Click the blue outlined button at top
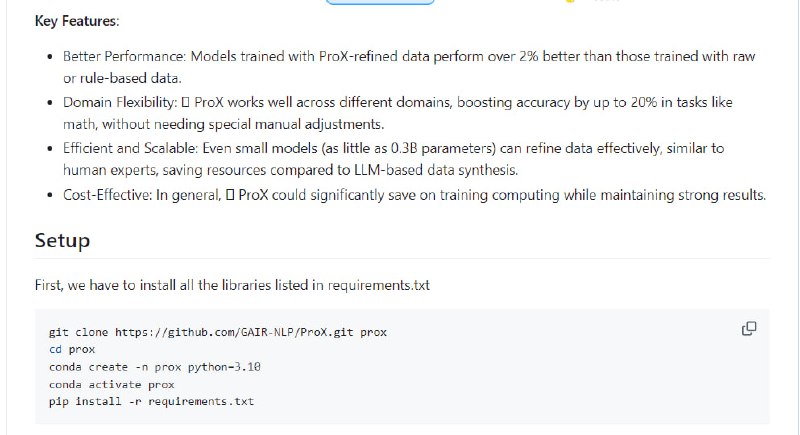800x435 pixels. tap(380, 3)
